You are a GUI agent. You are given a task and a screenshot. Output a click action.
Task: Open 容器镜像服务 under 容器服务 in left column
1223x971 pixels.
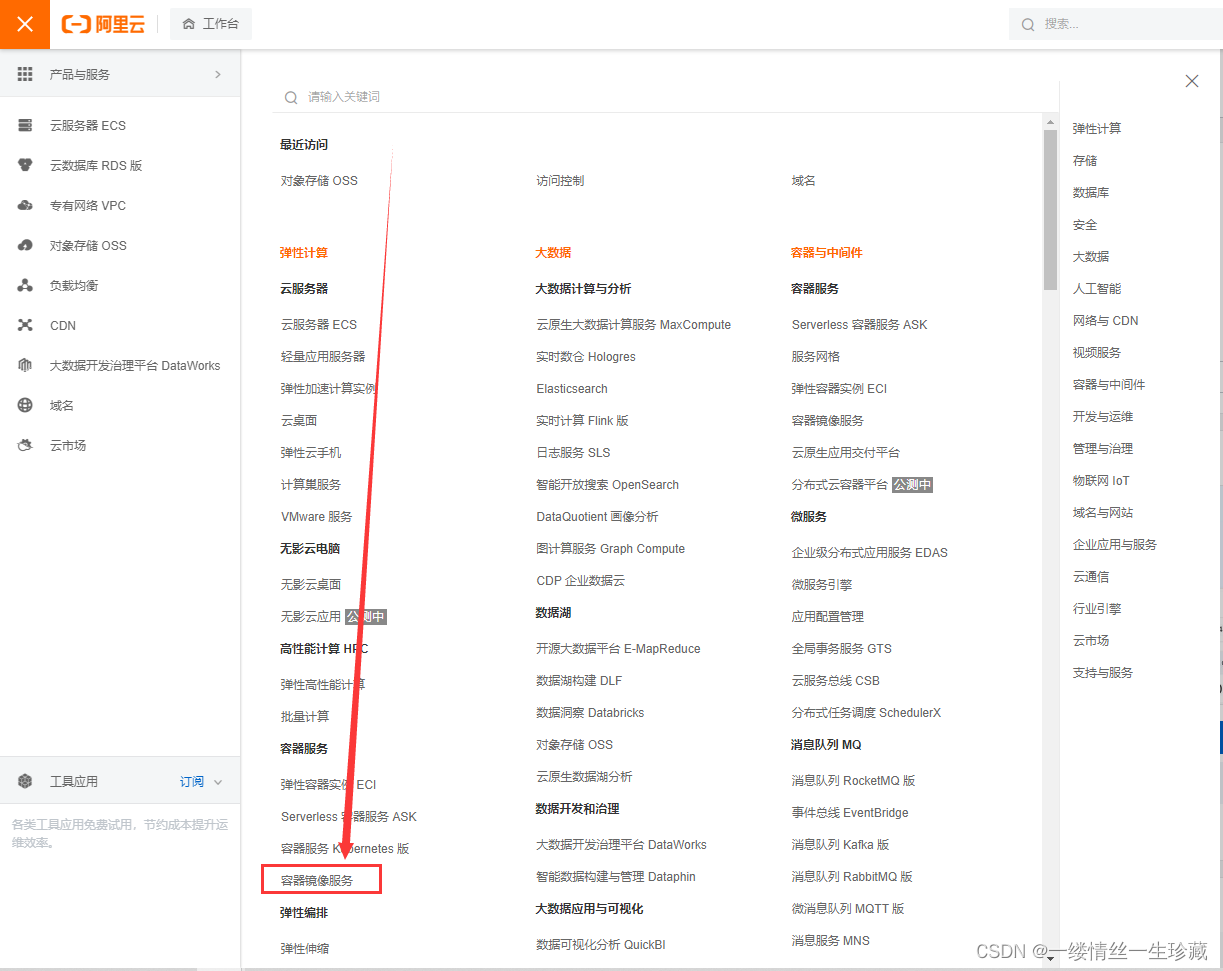coord(317,880)
